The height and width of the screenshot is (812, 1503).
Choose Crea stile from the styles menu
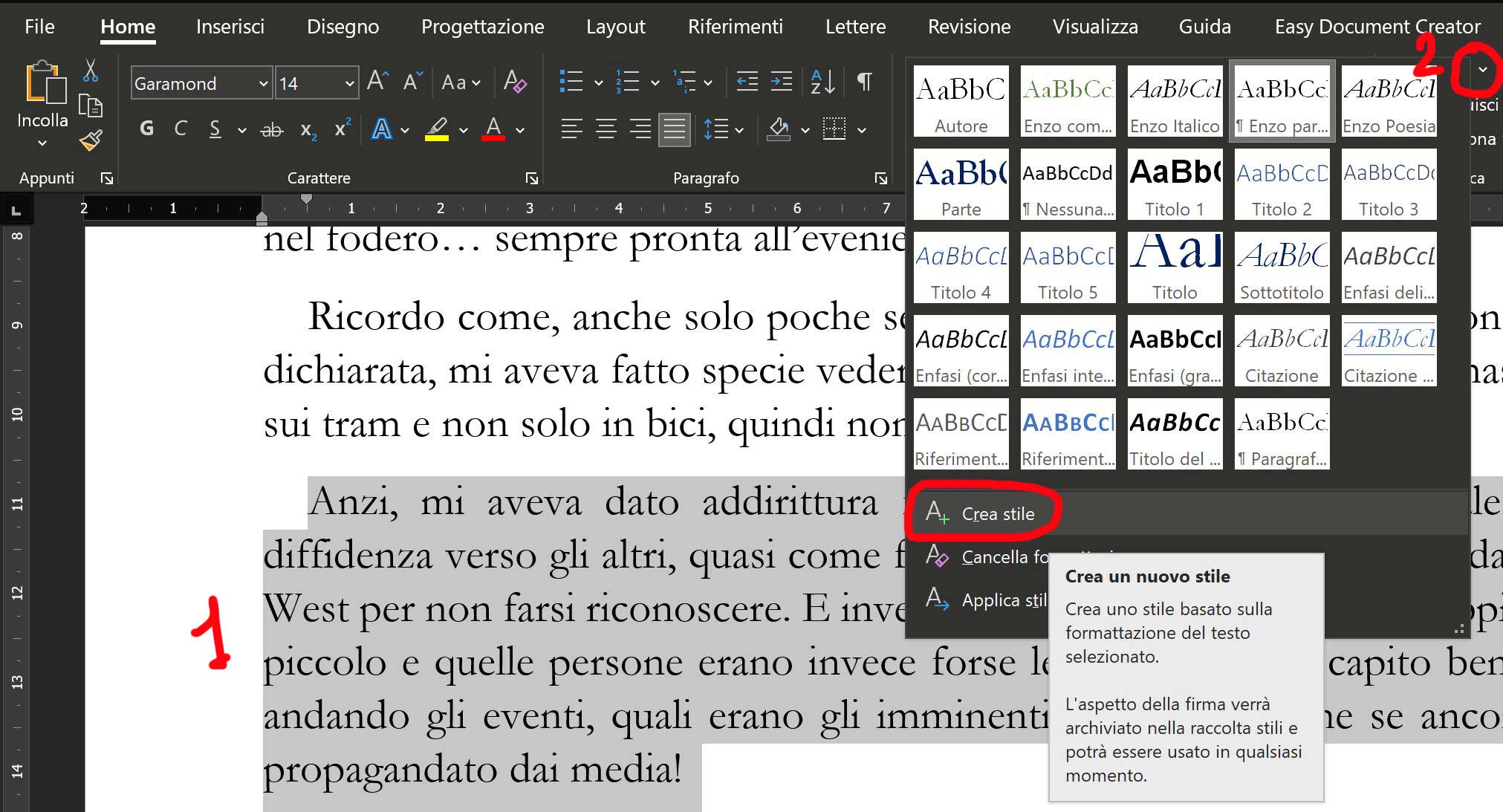997,514
